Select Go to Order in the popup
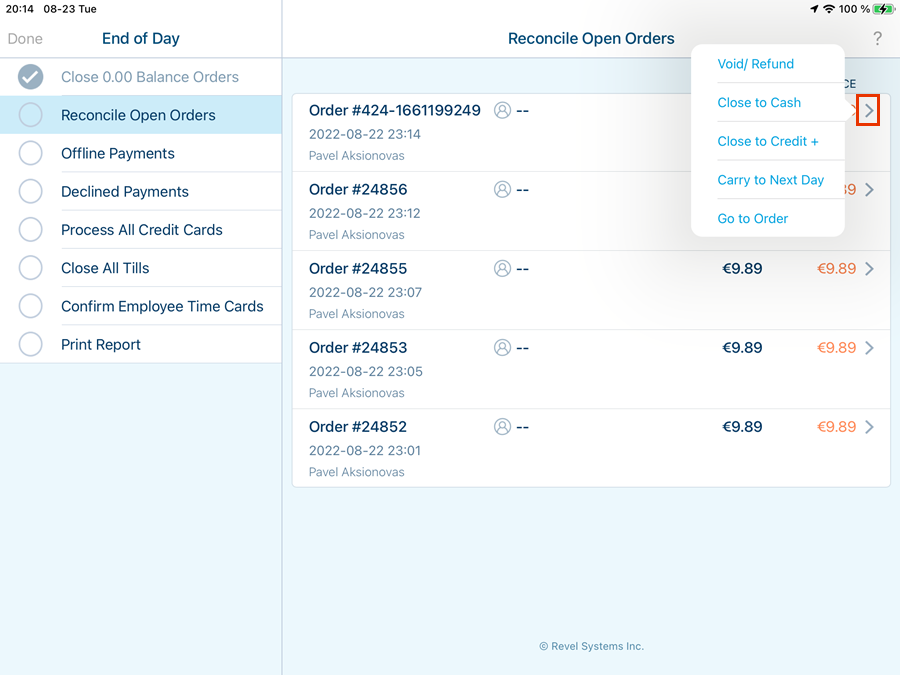This screenshot has height=675, width=900. pyautogui.click(x=752, y=218)
